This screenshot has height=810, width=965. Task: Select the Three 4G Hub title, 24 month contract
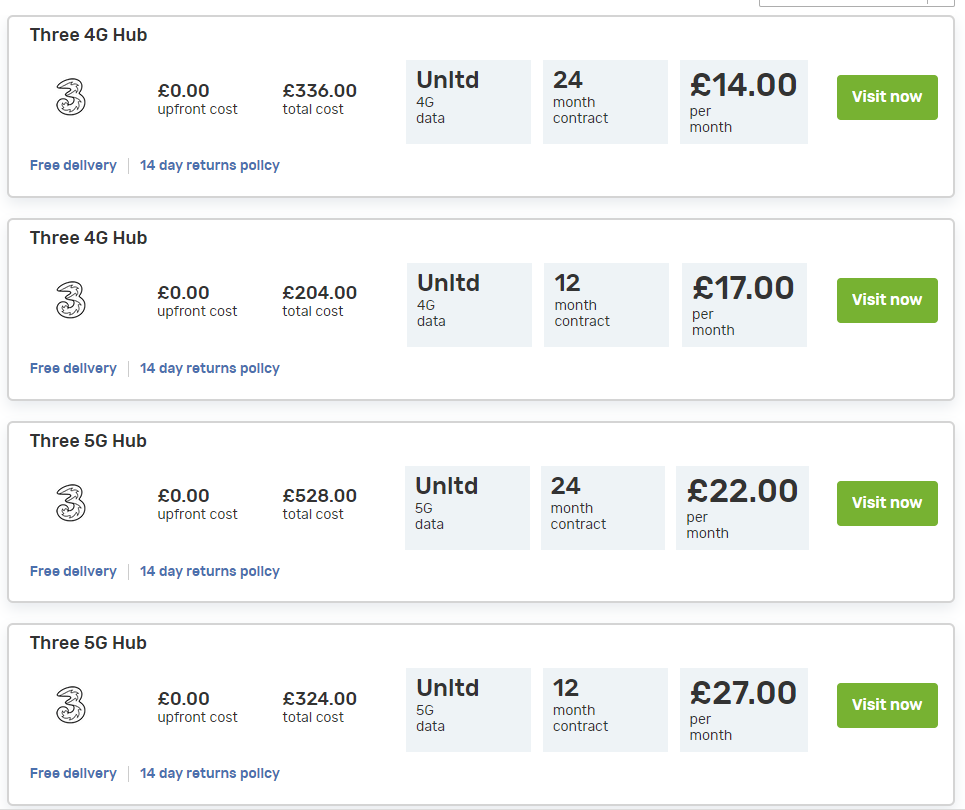point(89,35)
